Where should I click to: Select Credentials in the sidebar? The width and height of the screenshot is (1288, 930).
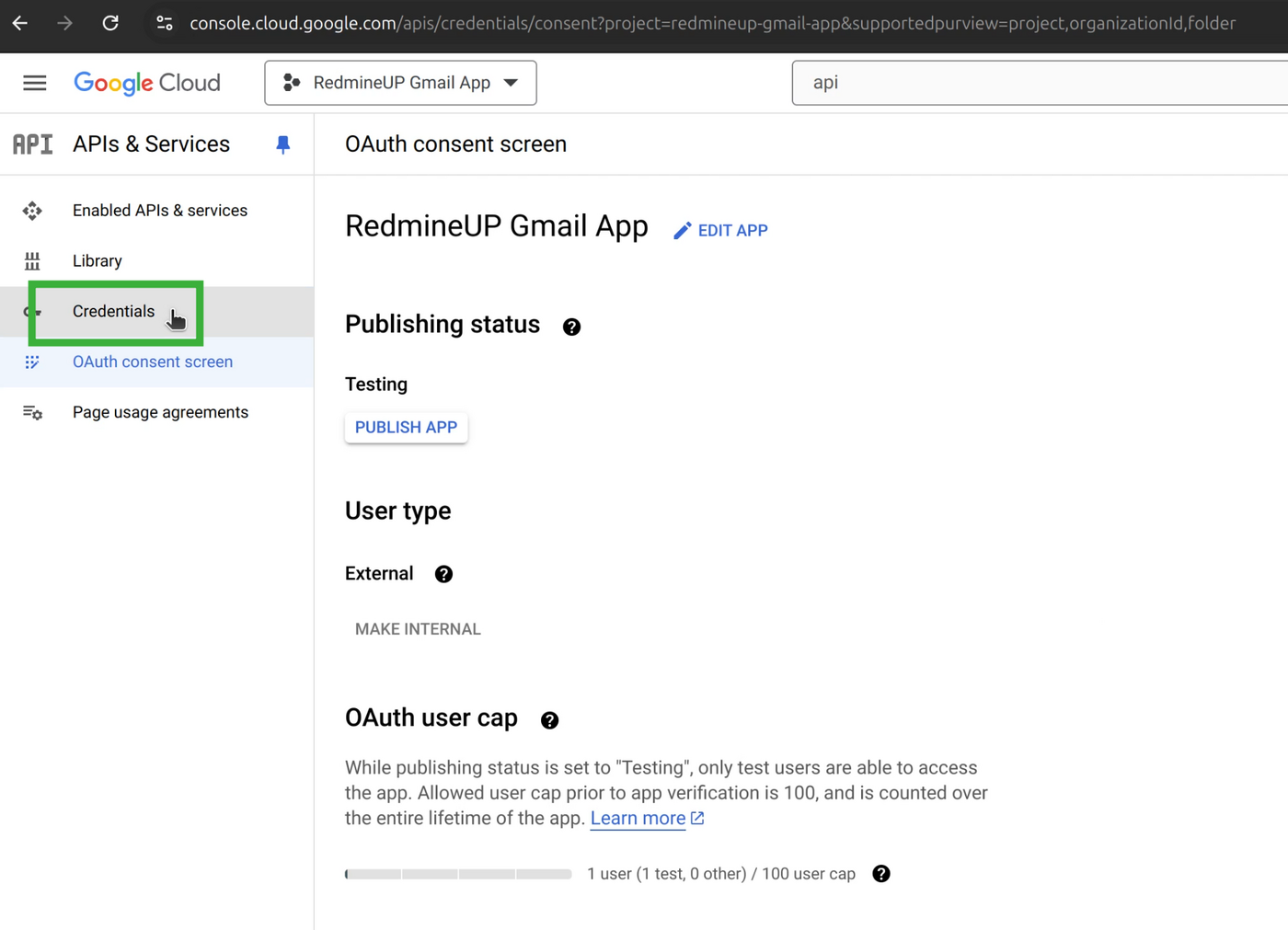click(x=114, y=311)
